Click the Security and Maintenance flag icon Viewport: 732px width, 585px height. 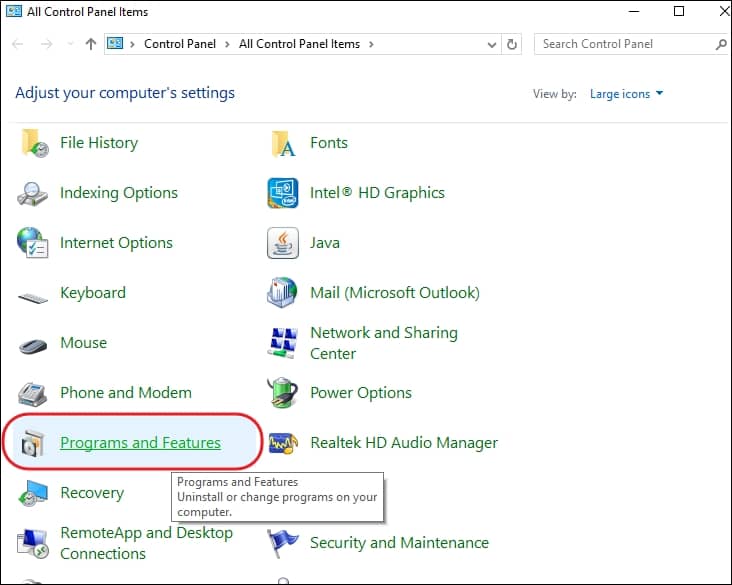tap(282, 543)
